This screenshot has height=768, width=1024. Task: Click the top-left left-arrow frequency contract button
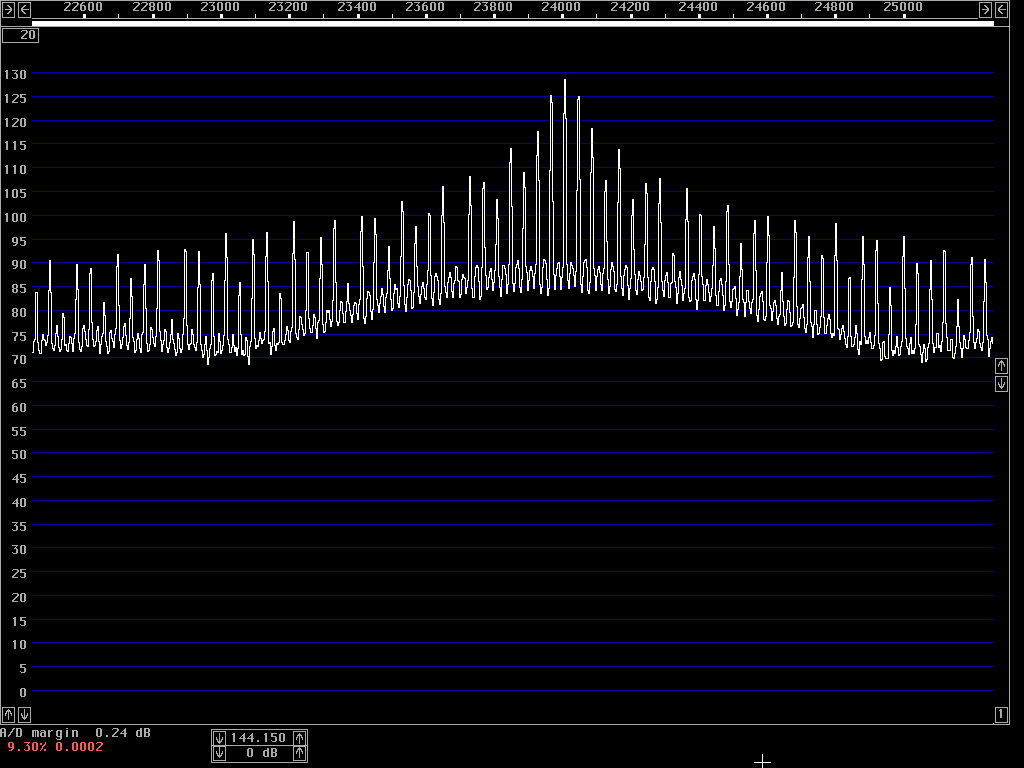(24, 9)
